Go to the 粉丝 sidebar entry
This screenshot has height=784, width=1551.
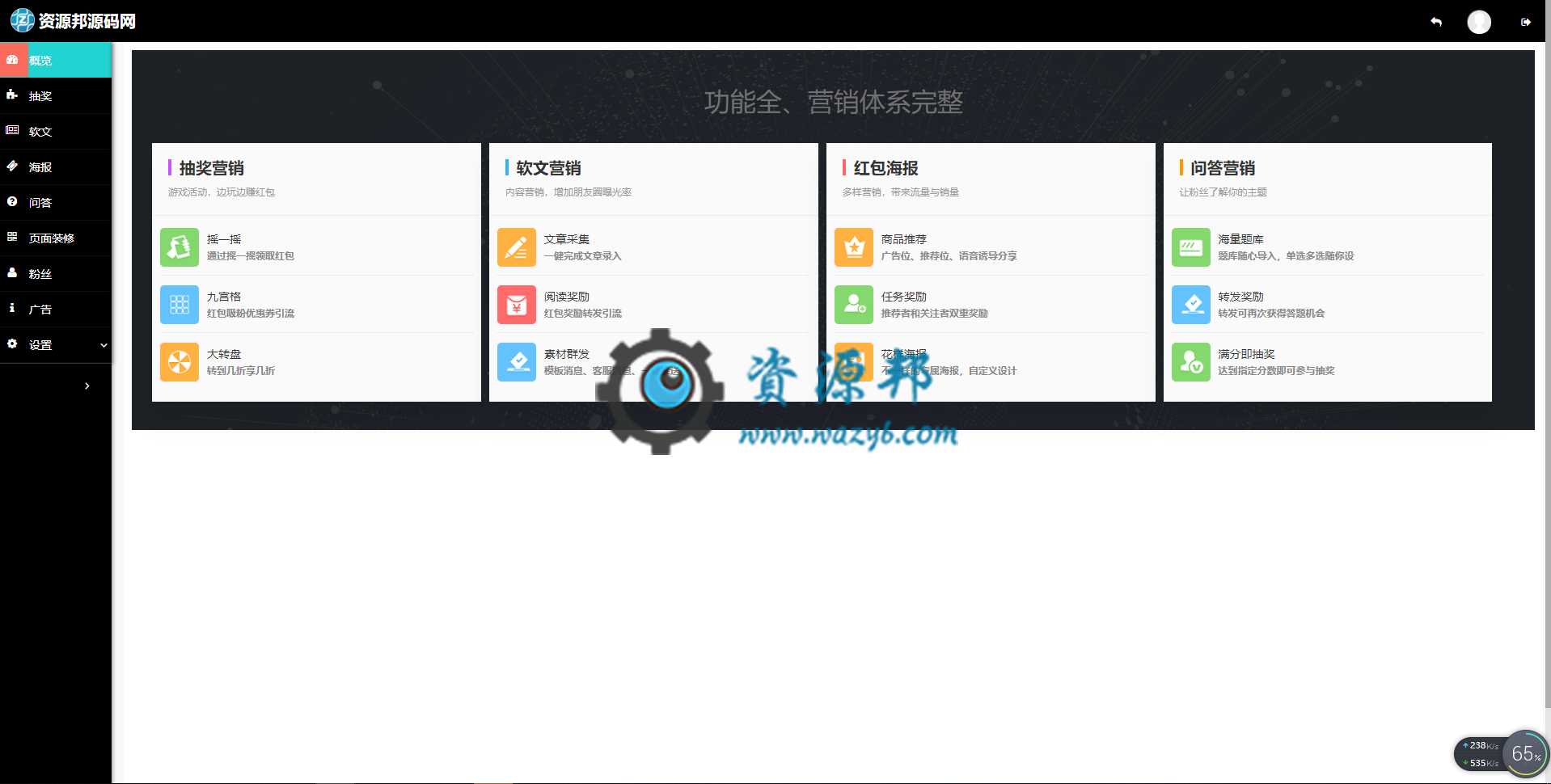click(56, 274)
